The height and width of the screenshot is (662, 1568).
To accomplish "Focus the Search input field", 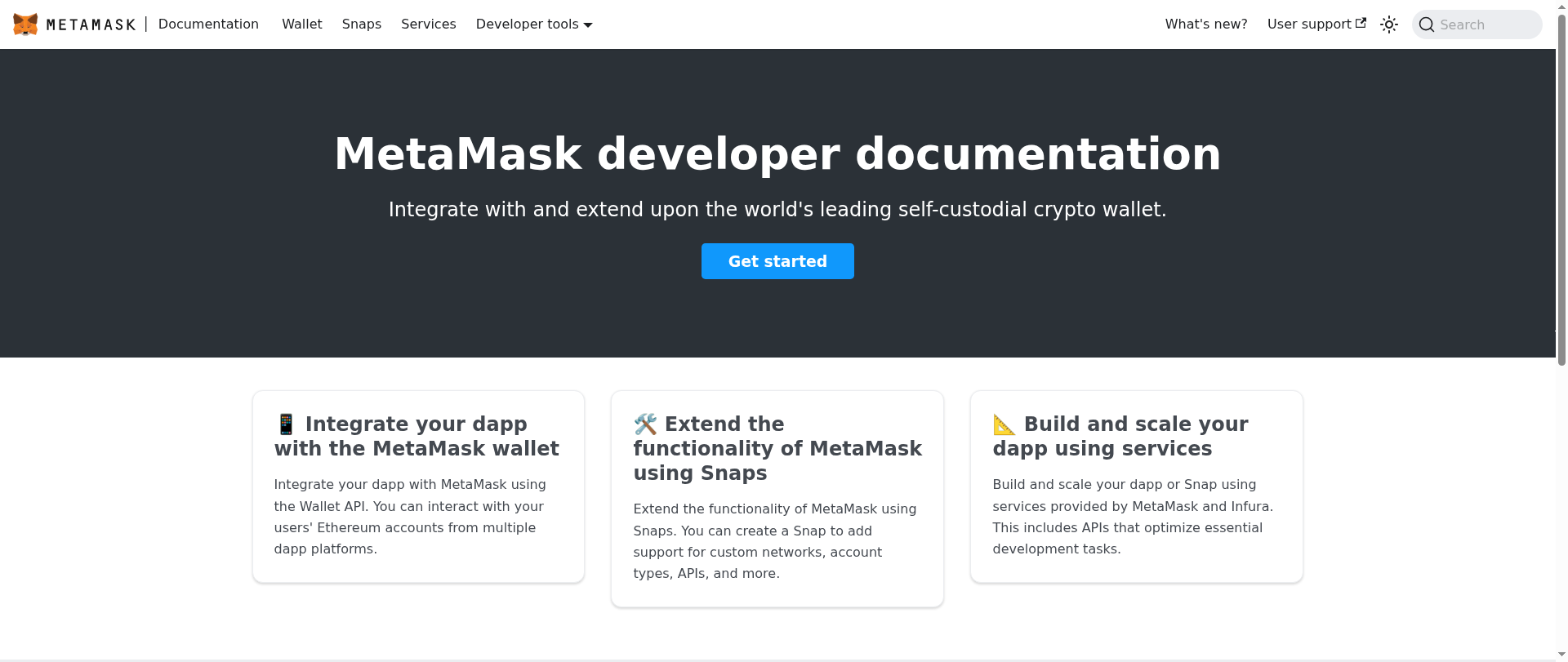I will coord(1477,24).
